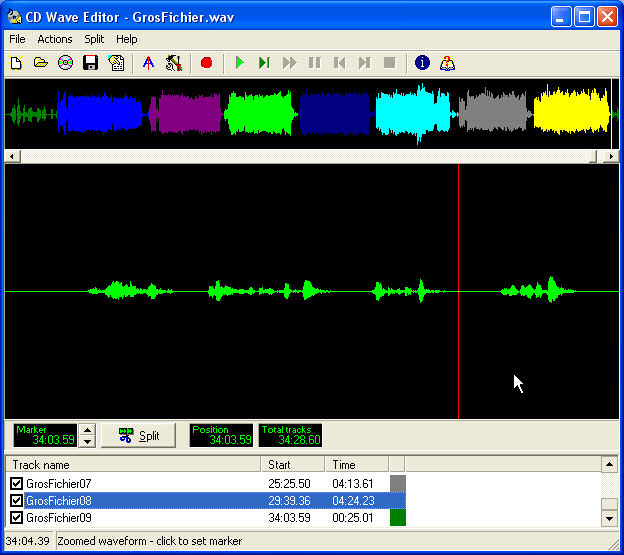Open a file with the folder icon
Screen dimensions: 624x555
41,63
